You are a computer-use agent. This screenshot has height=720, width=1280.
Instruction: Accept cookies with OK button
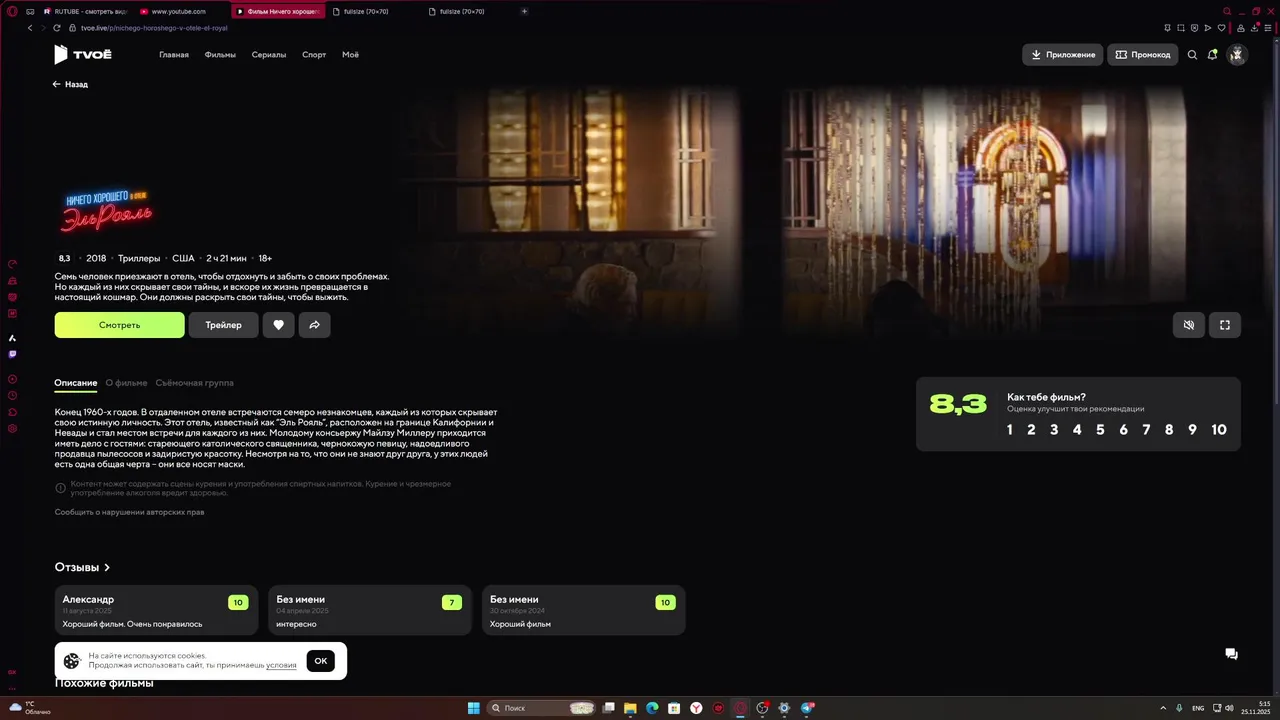(x=321, y=661)
